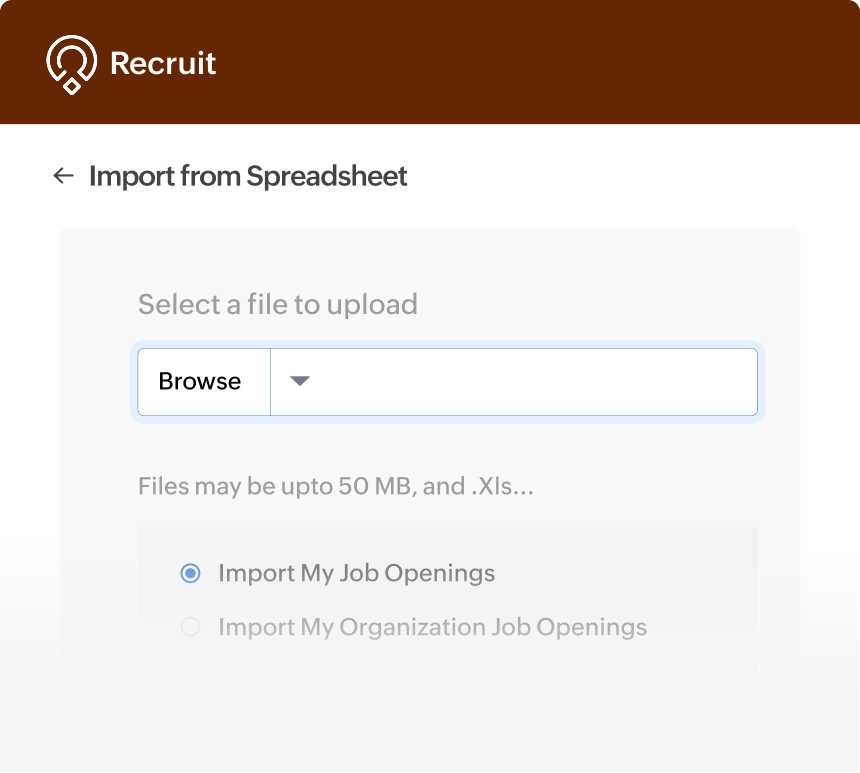Viewport: 860px width, 773px height.
Task: Choose Import My Organization Job Openings option
Action: coord(189,627)
